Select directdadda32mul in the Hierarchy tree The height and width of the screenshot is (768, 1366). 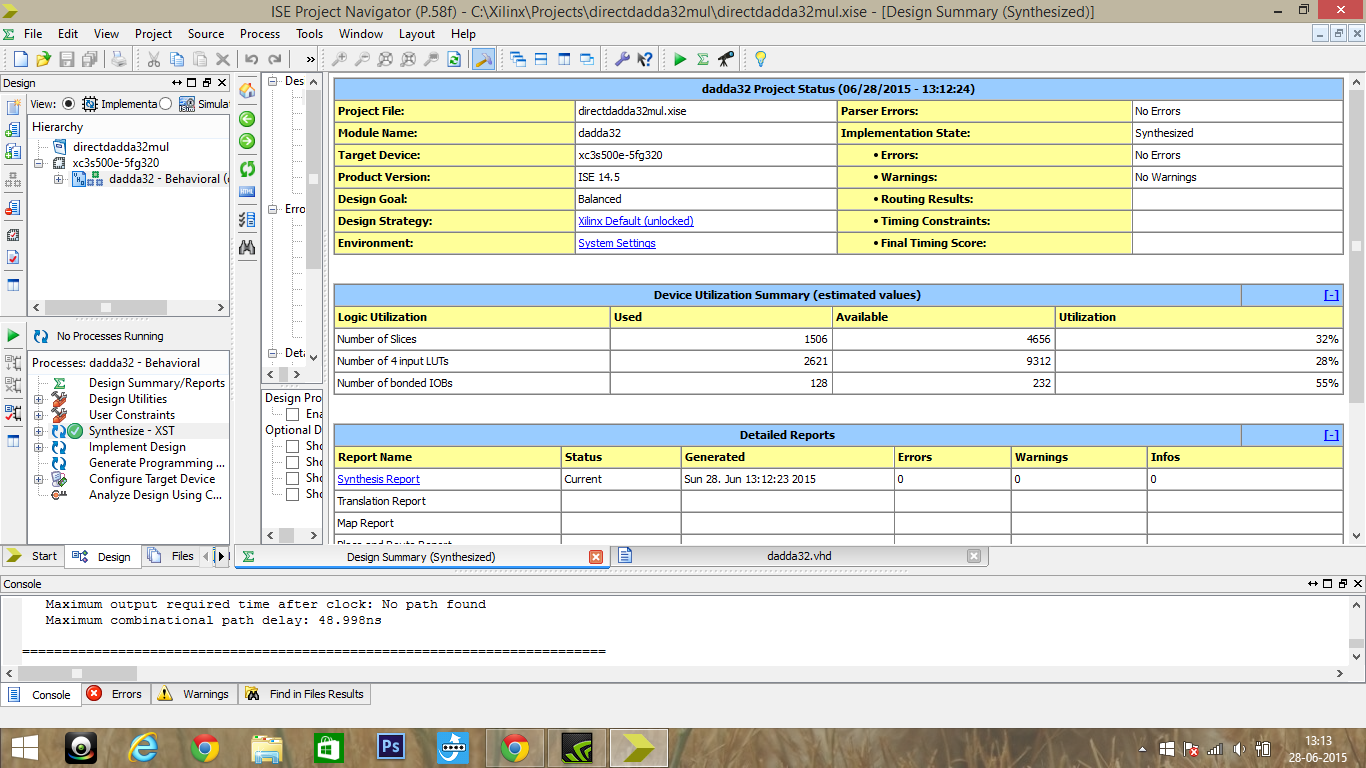pyautogui.click(x=121, y=147)
